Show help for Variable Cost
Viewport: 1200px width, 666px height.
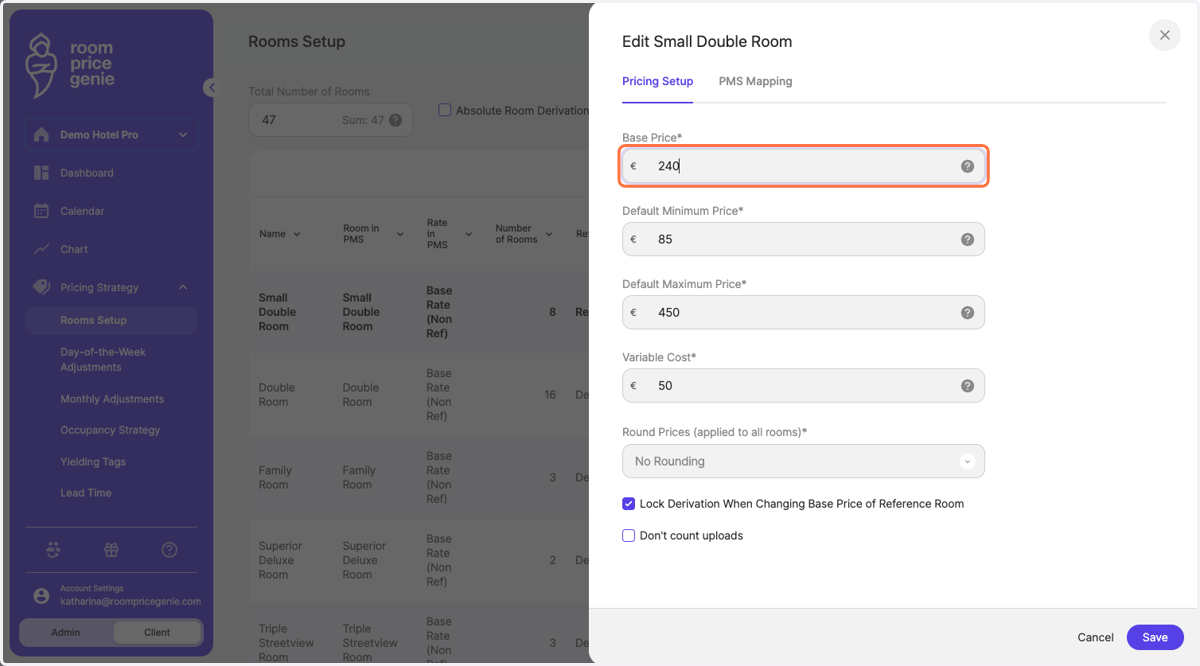(x=967, y=385)
